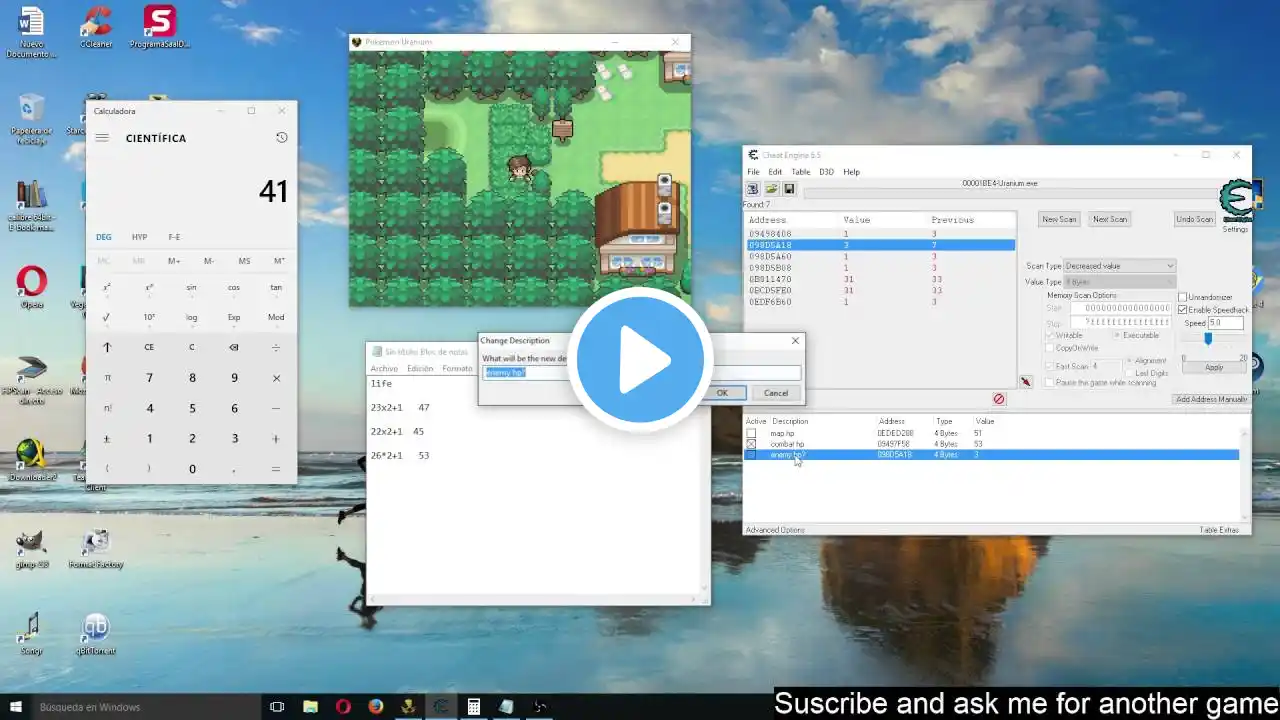Switch to the Calculator taskbar icon
Image resolution: width=1280 pixels, height=720 pixels.
click(474, 707)
